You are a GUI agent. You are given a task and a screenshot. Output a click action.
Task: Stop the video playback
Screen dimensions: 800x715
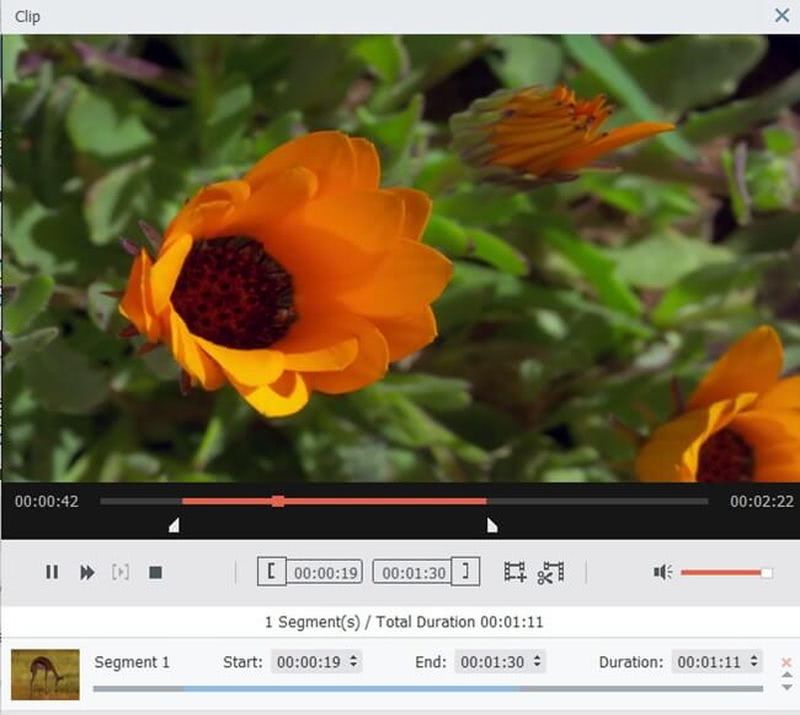[155, 572]
